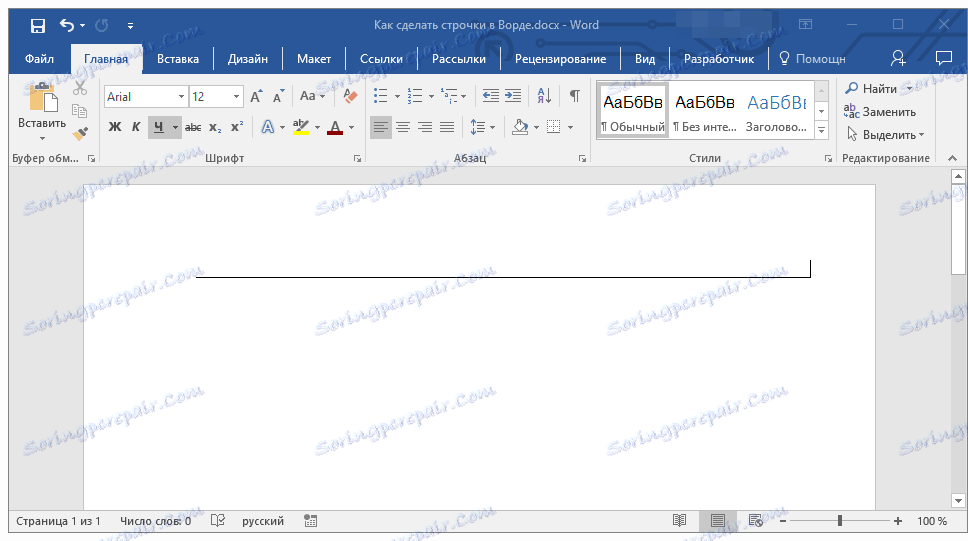Click the Decrease Font Size icon

(279, 96)
